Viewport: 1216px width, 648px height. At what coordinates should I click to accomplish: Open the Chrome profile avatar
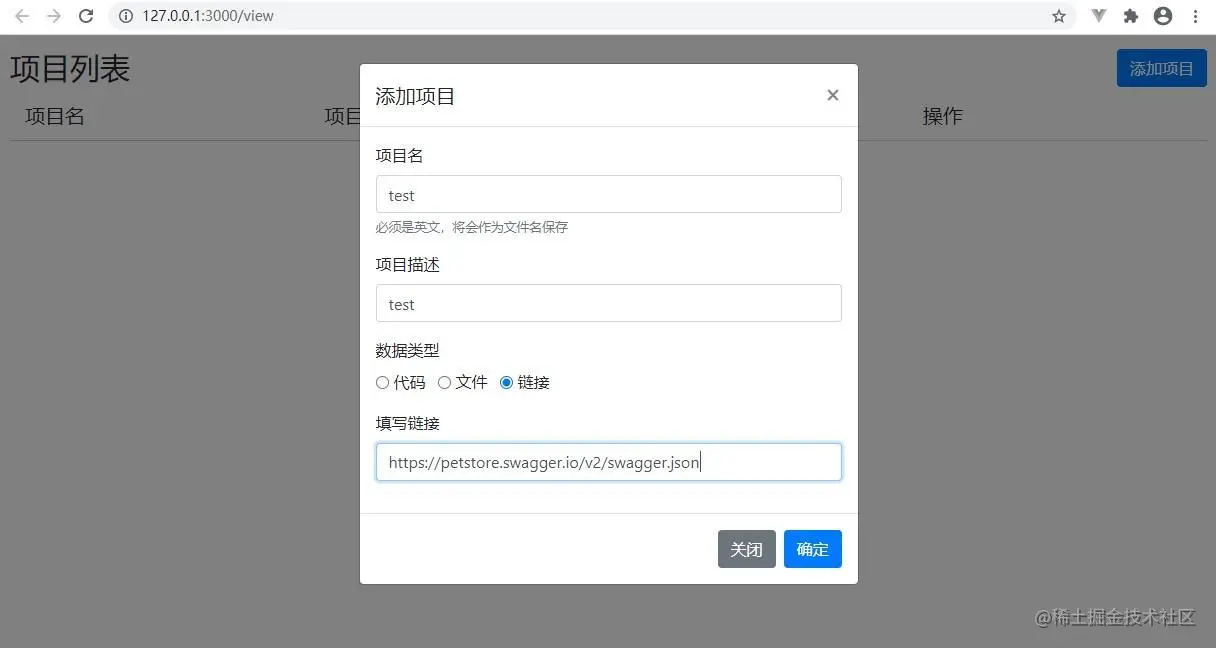tap(1163, 16)
